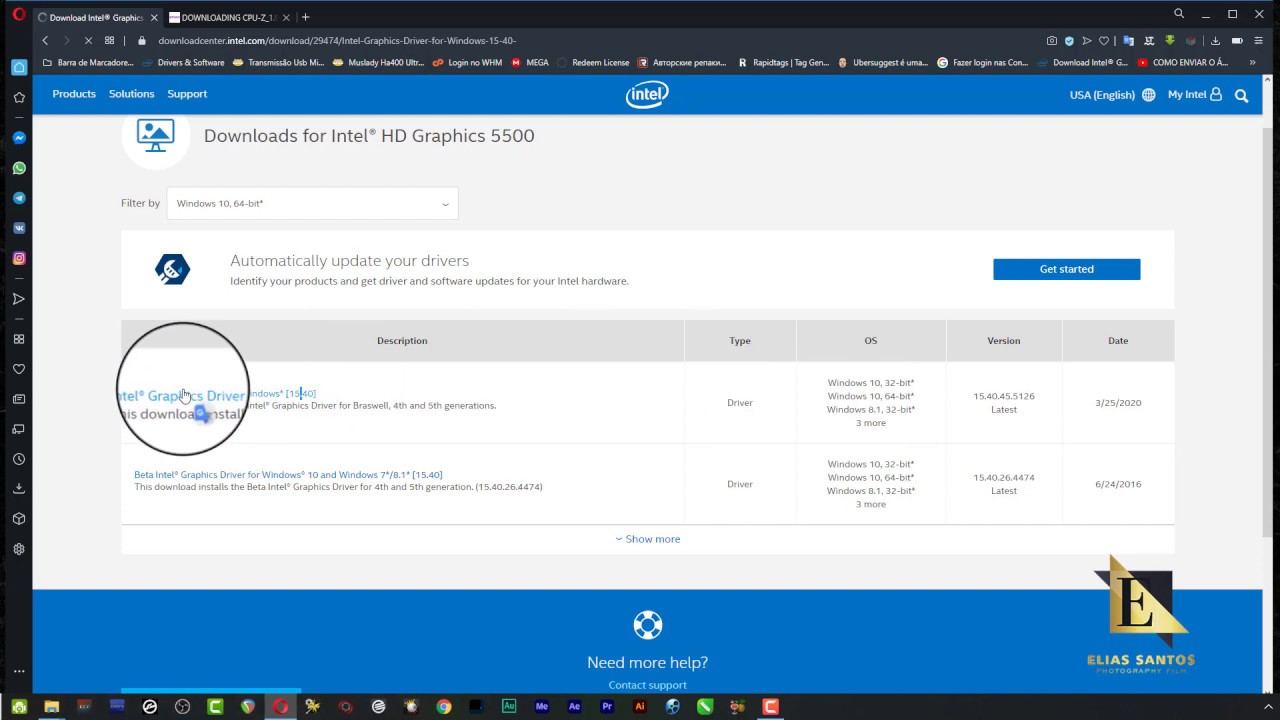Open sidebar heart bookmarks icon
This screenshot has height=720, width=1280.
coord(19,369)
